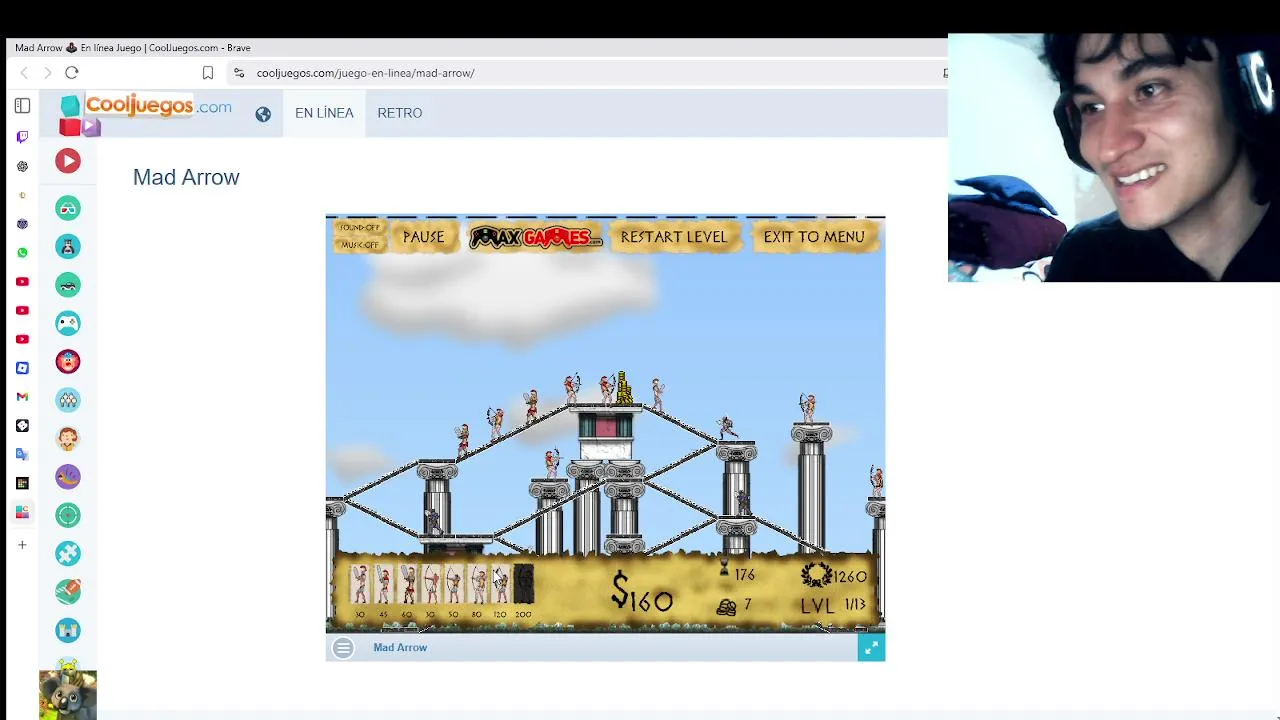This screenshot has height=720, width=1280.
Task: Go forward in browser history
Action: pyautogui.click(x=47, y=72)
